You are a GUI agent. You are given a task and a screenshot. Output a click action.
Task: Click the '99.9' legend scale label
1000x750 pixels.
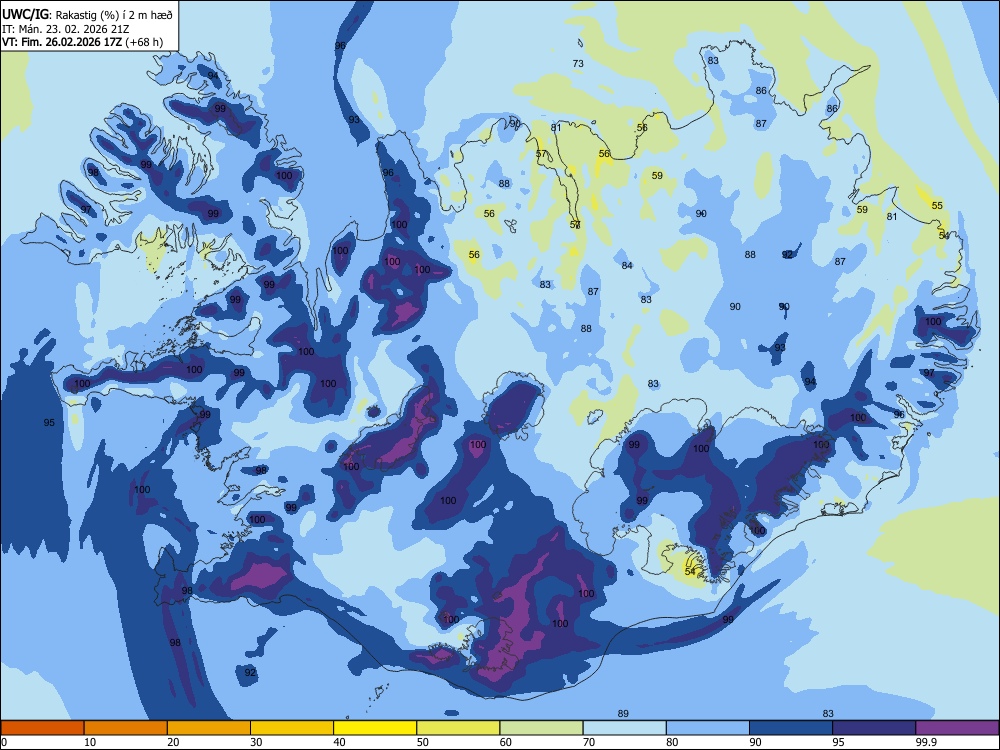coord(925,742)
